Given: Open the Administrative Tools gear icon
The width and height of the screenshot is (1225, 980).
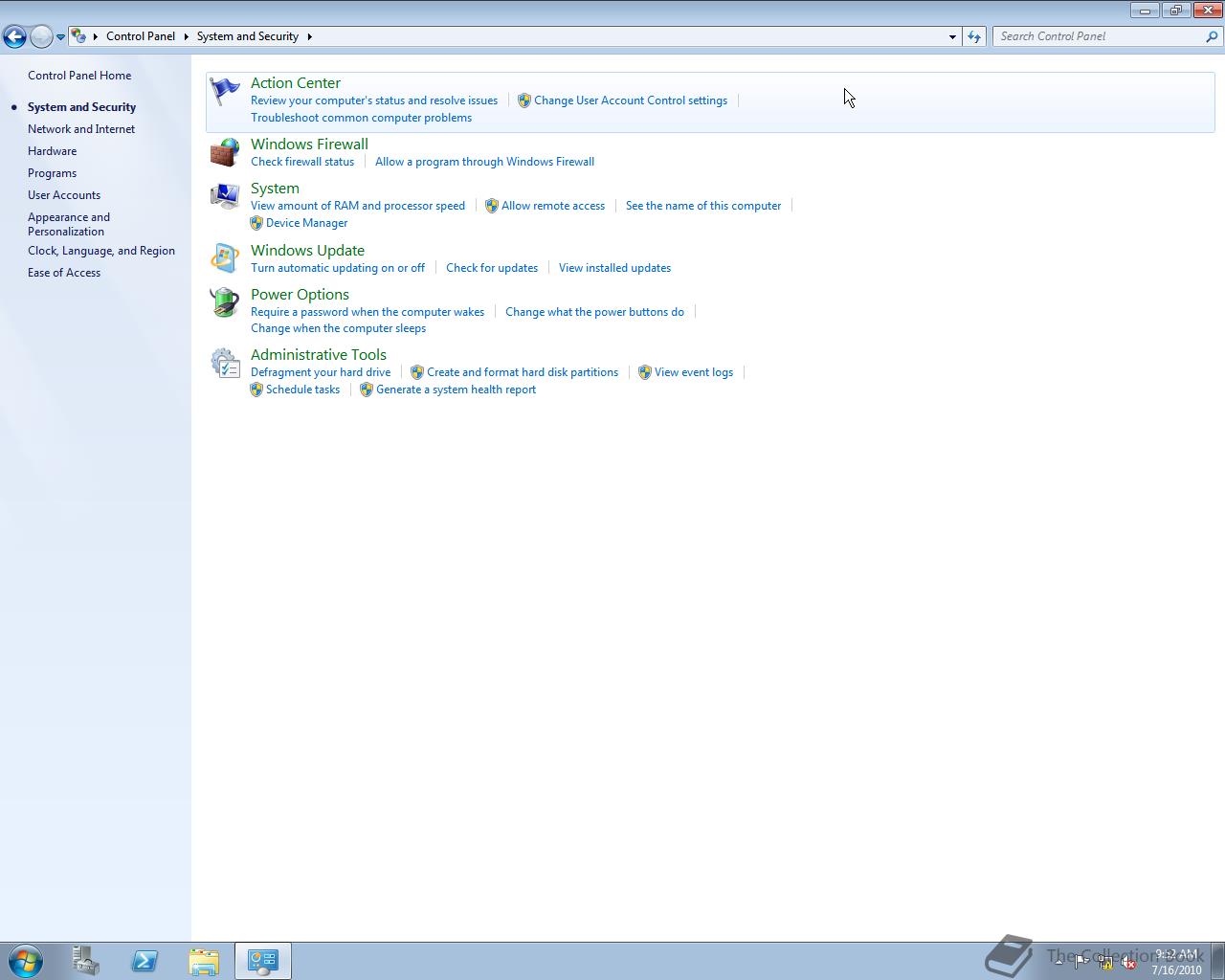Looking at the screenshot, I should (225, 363).
